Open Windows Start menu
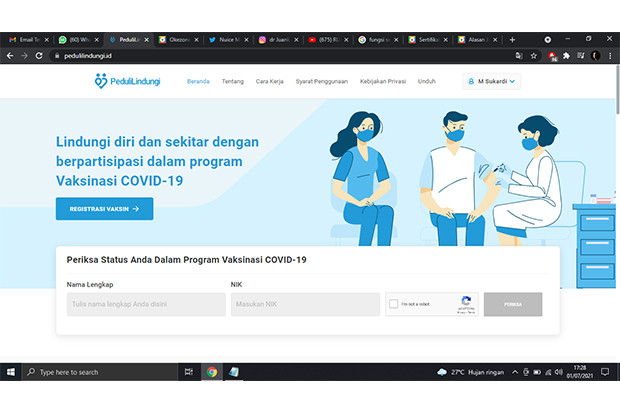 tap(11, 372)
